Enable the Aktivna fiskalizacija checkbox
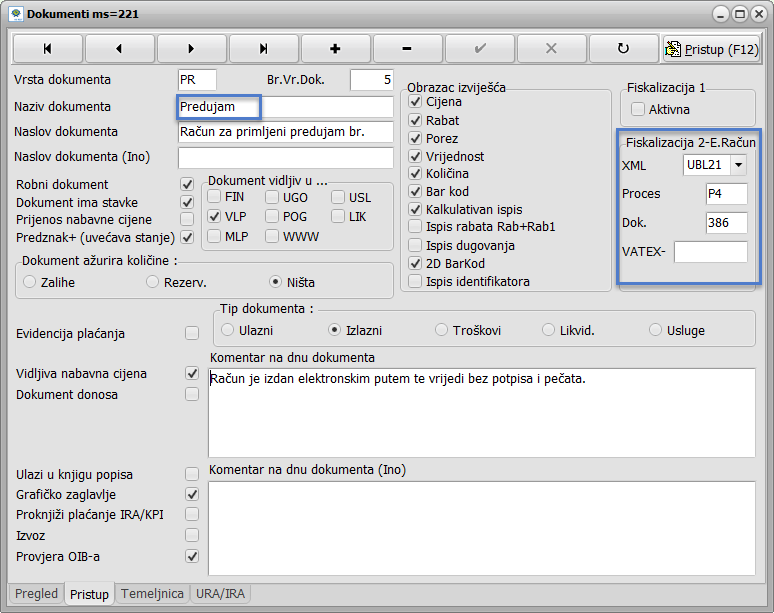 (x=638, y=109)
